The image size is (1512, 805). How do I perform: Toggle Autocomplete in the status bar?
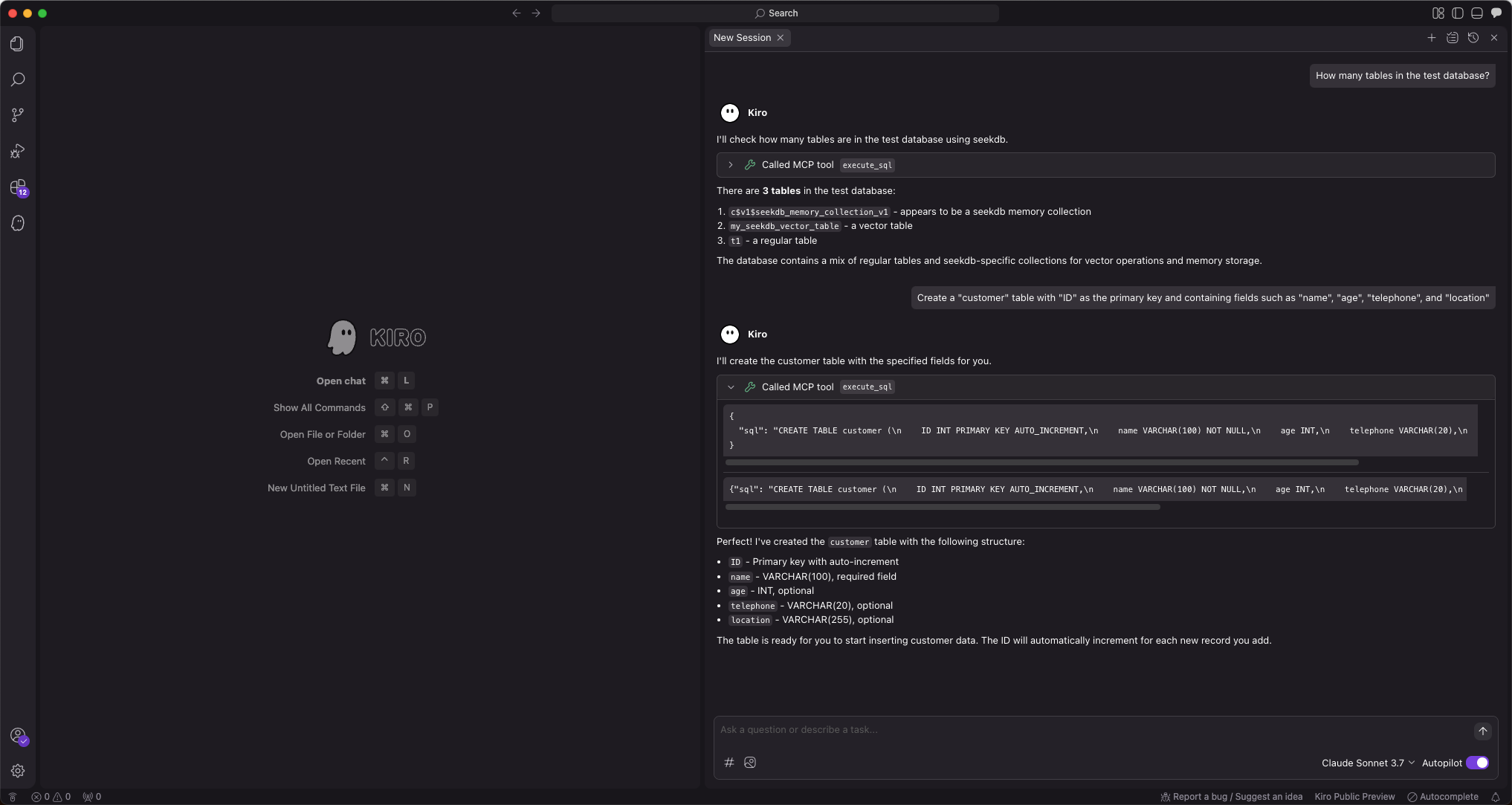point(1442,797)
